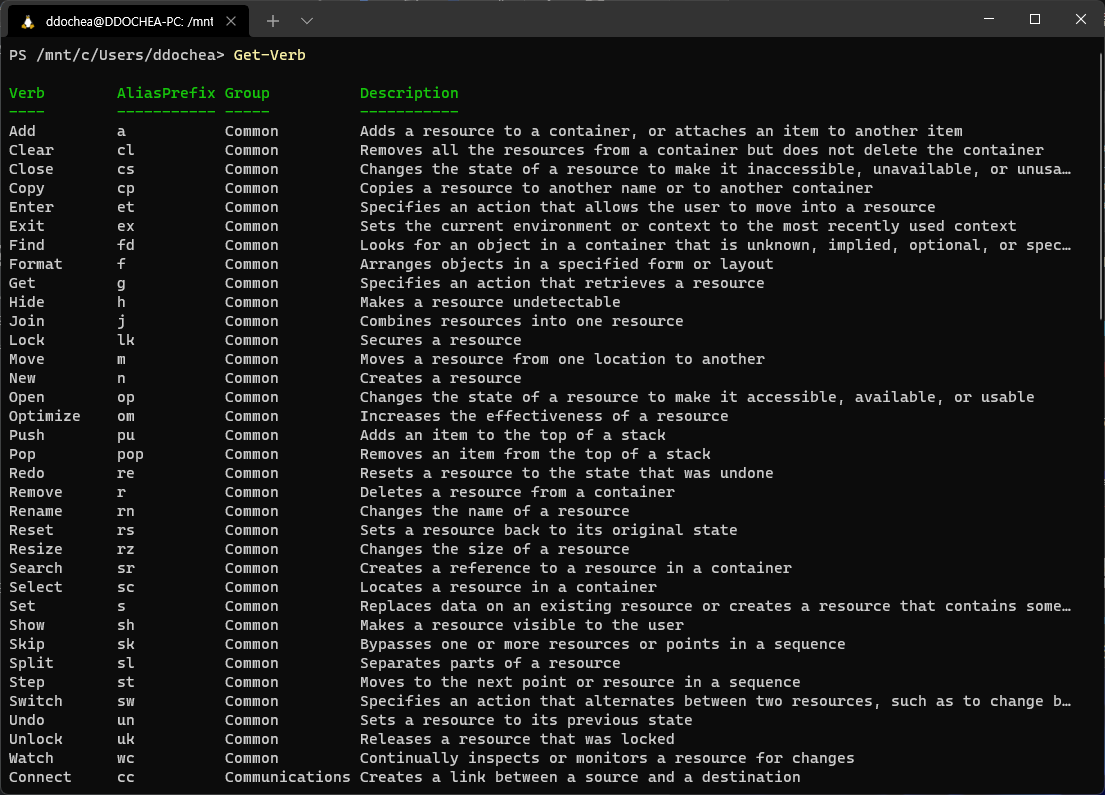This screenshot has width=1105, height=795.
Task: Click the verb Undo
Action: click(x=27, y=721)
